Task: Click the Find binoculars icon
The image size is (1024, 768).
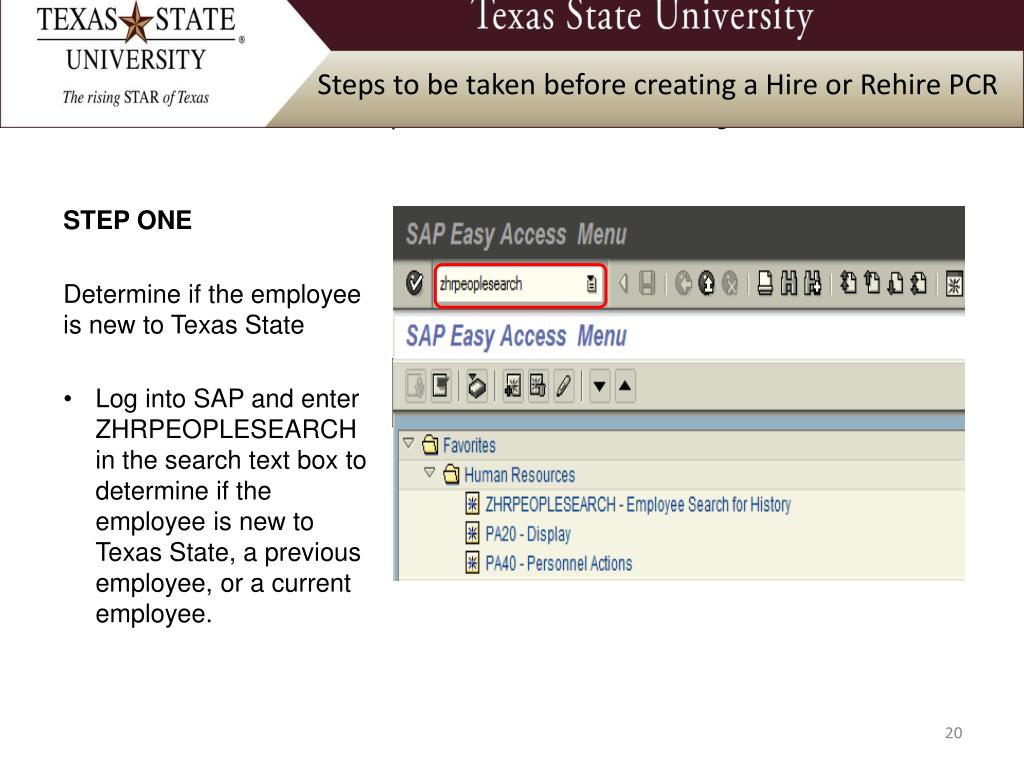Action: point(789,283)
